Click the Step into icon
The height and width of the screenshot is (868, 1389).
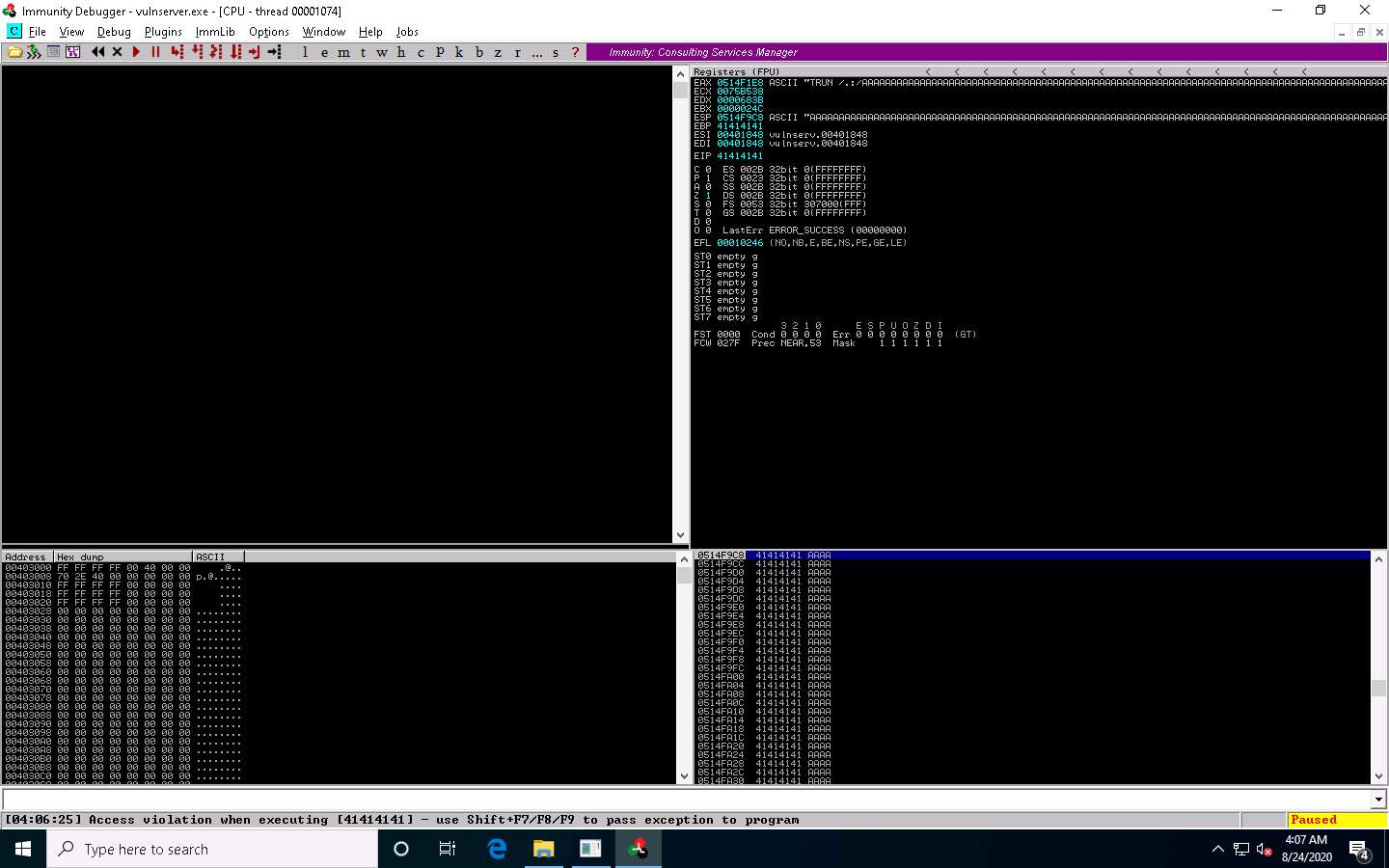177,52
